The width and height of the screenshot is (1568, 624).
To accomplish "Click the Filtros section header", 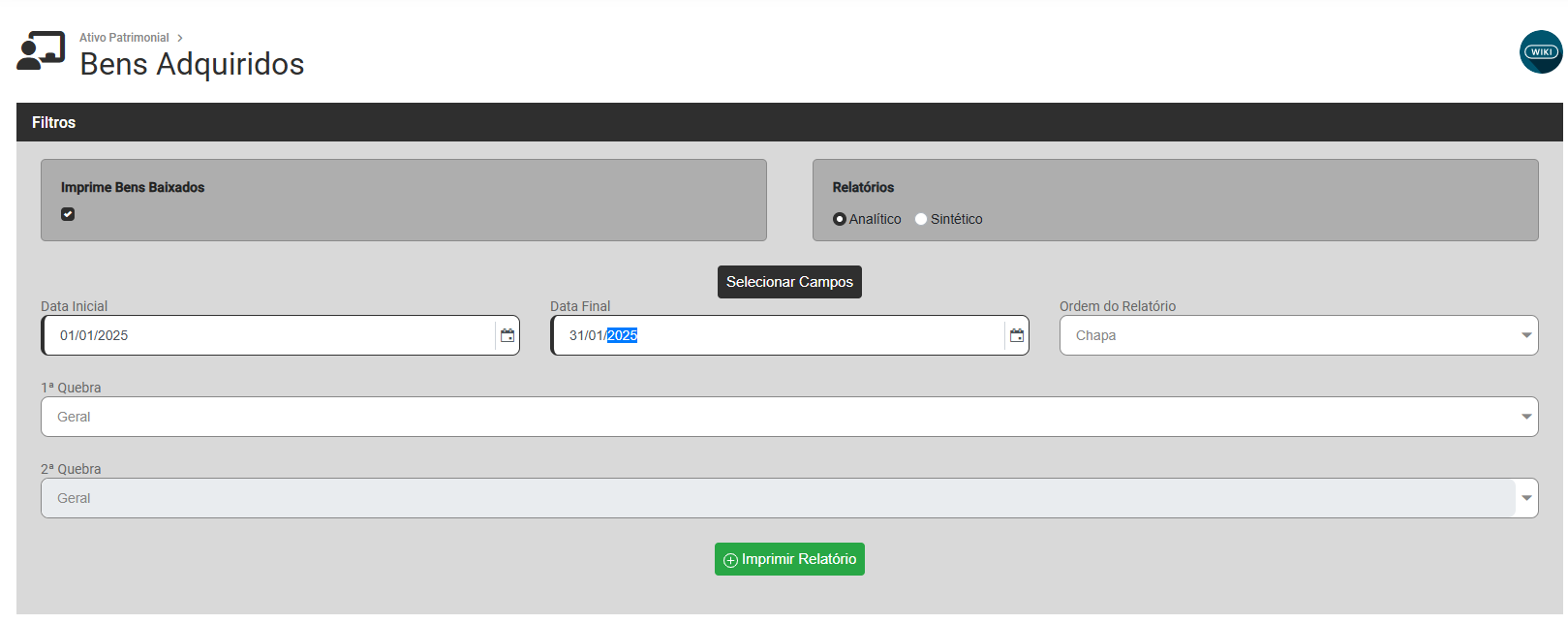I will 789,122.
